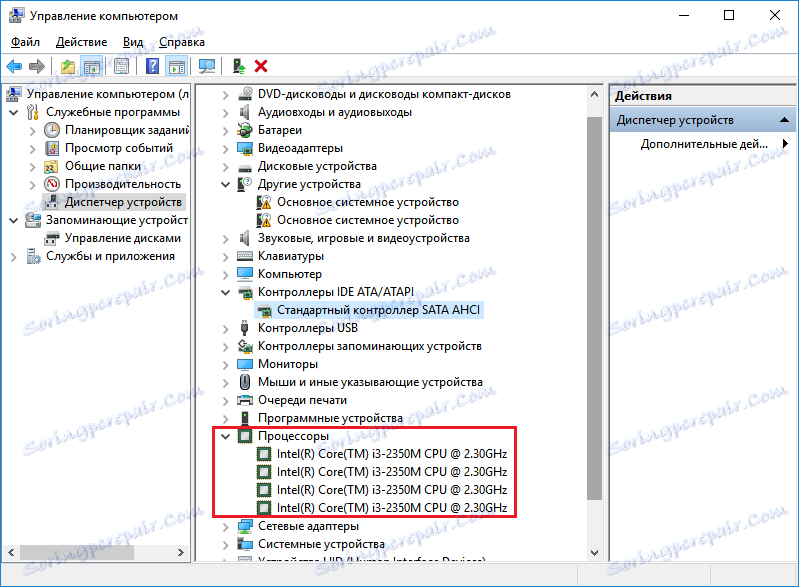Select Диспетчер устройств in left tree

tap(123, 202)
